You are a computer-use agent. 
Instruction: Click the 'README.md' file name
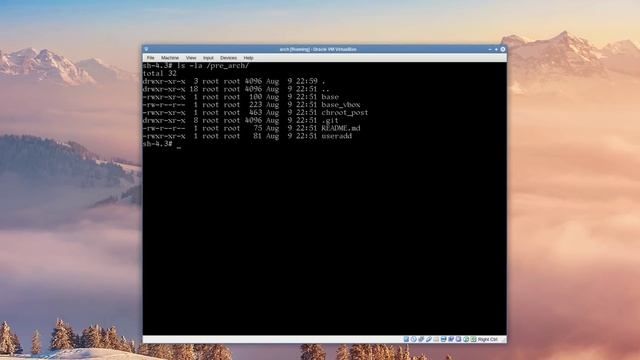341,128
